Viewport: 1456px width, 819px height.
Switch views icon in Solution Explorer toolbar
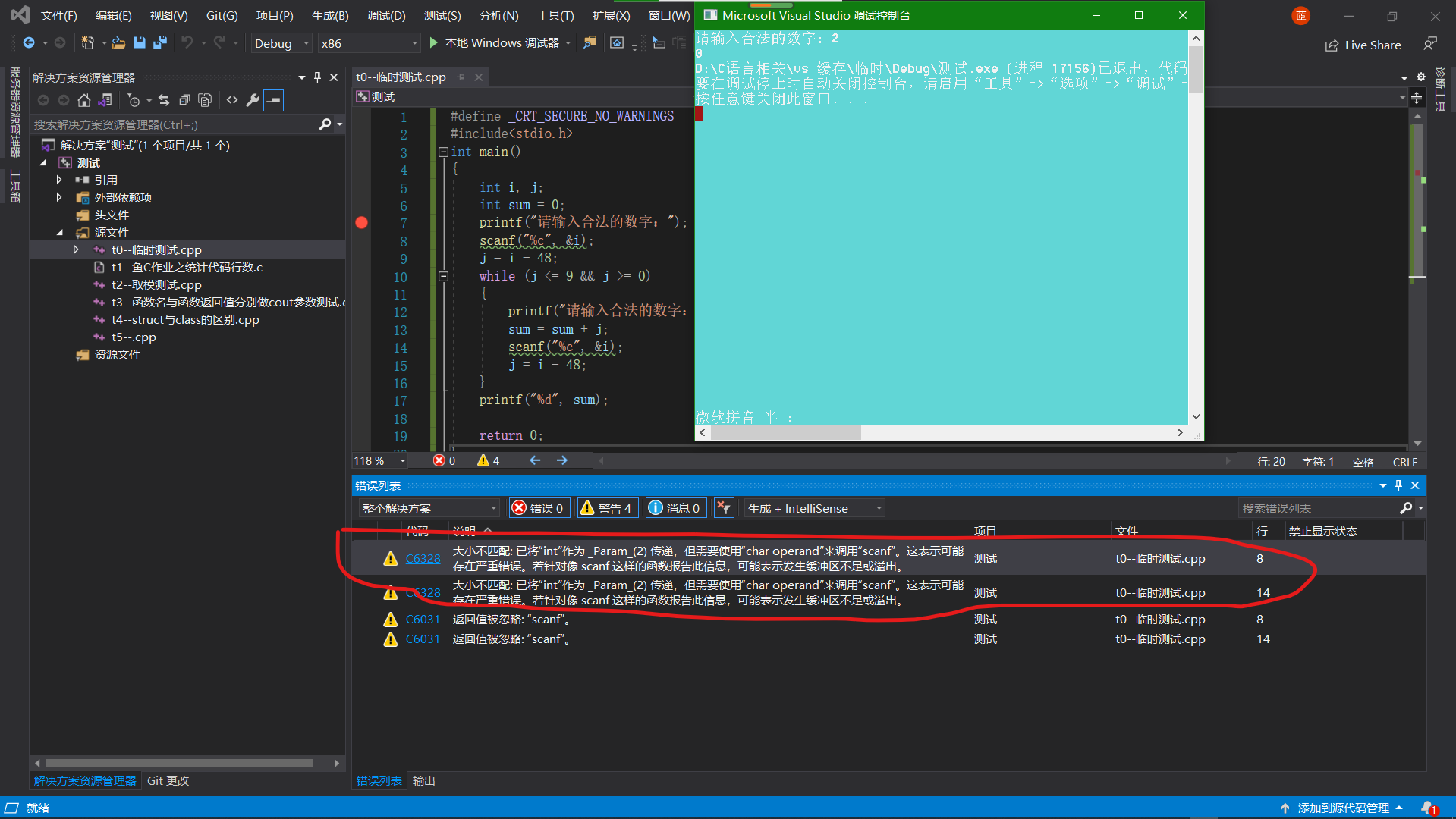(105, 100)
